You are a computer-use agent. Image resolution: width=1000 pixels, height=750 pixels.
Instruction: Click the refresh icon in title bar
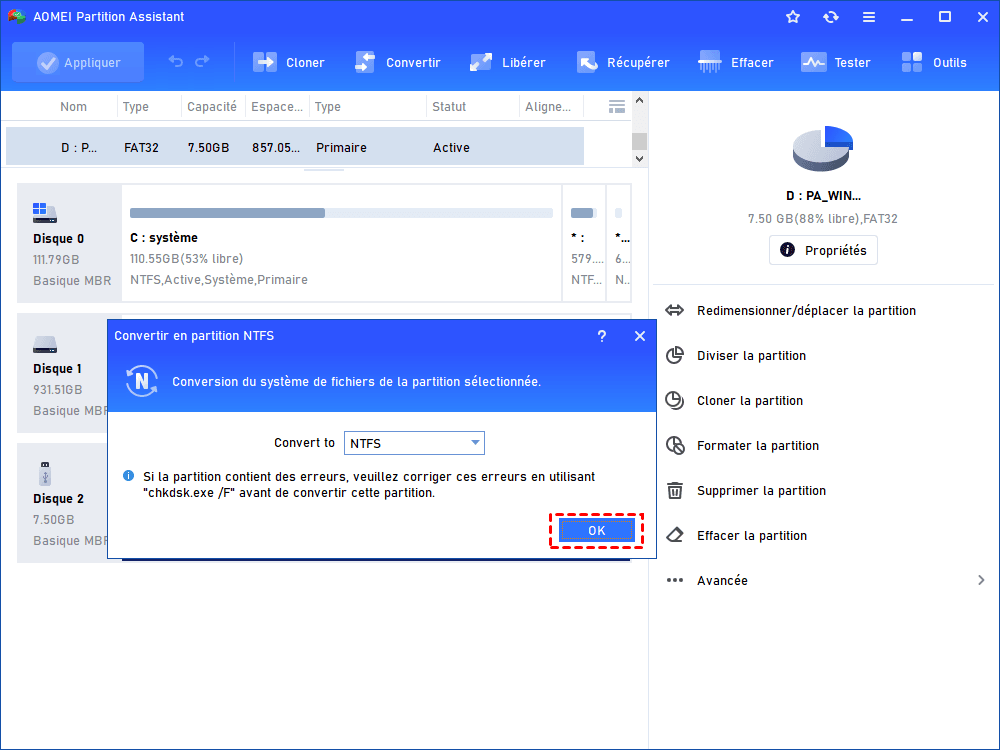click(x=830, y=17)
